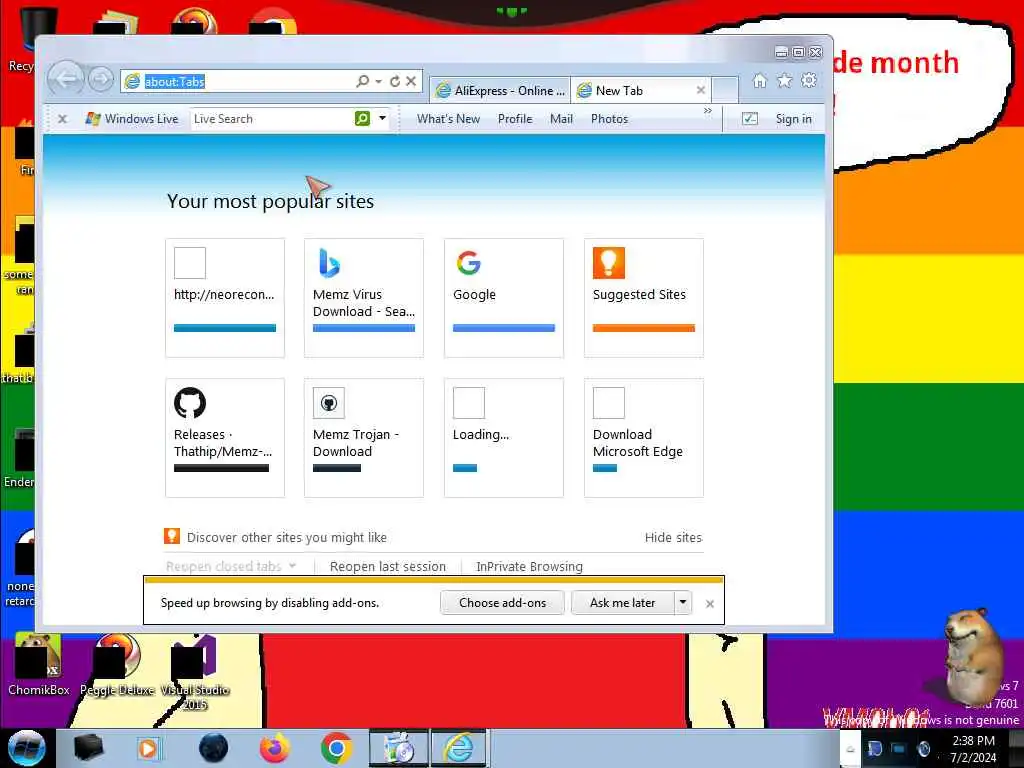Click the Bing logo icon

329,263
